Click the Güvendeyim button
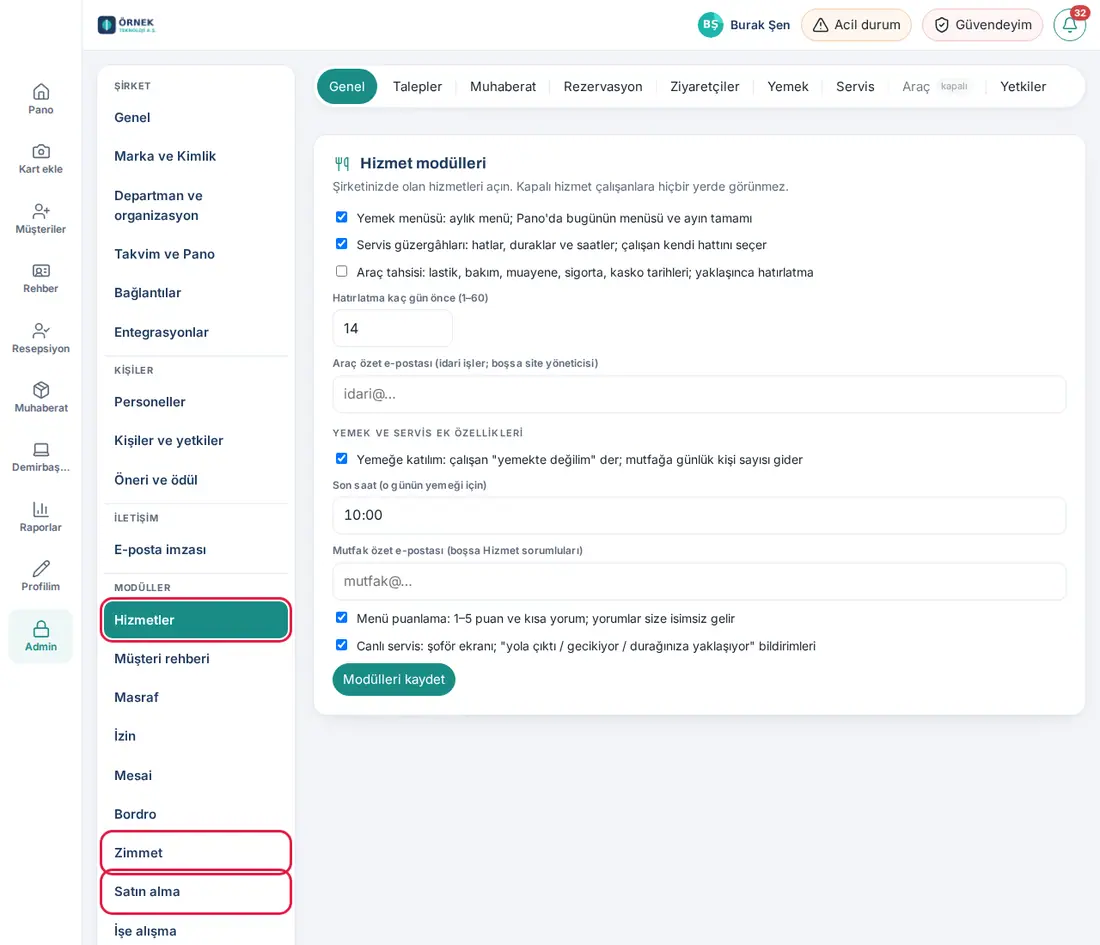 (982, 25)
